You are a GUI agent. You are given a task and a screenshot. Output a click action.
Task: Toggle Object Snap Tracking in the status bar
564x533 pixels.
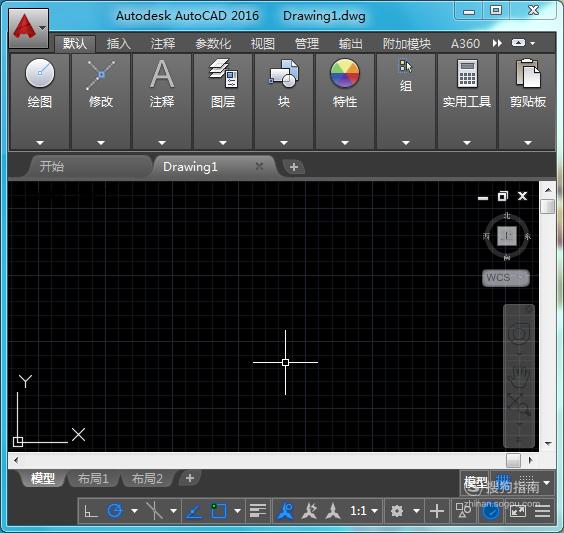point(194,511)
